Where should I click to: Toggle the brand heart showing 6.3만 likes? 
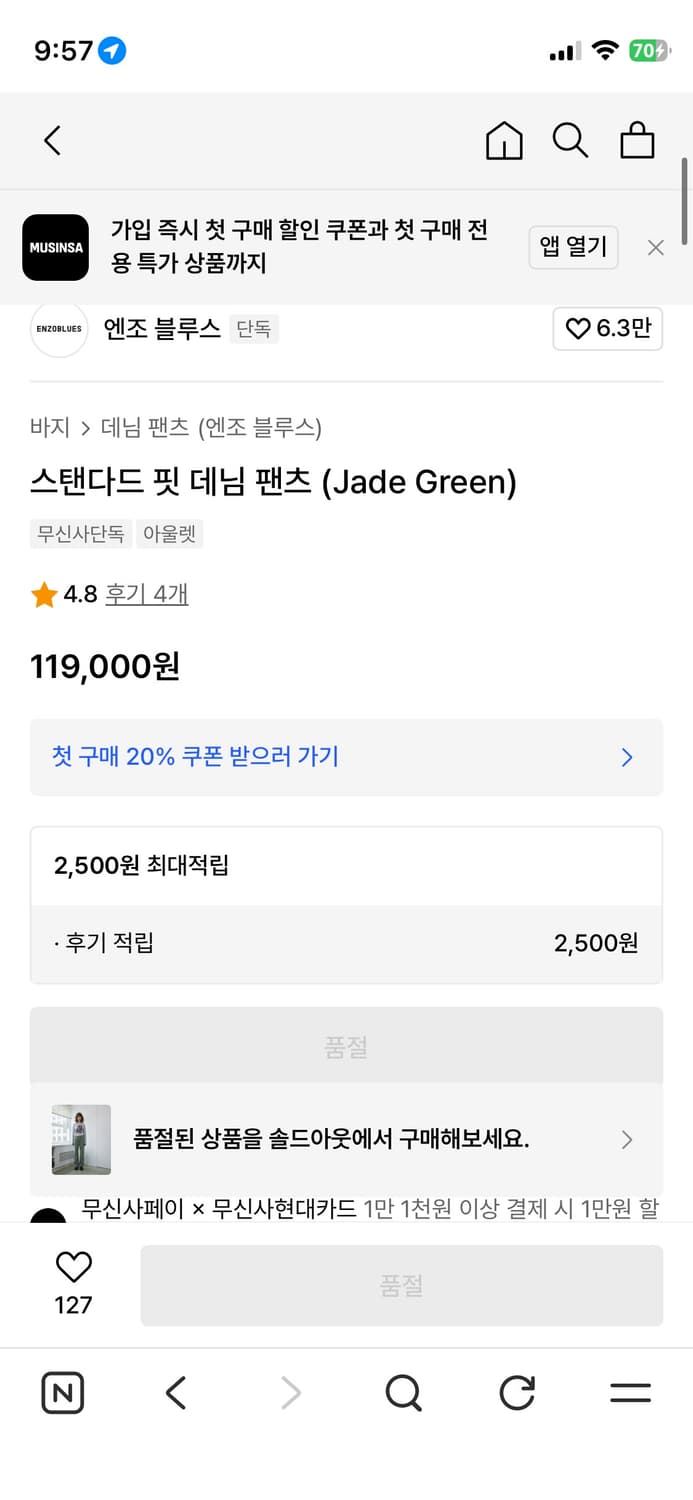(607, 329)
